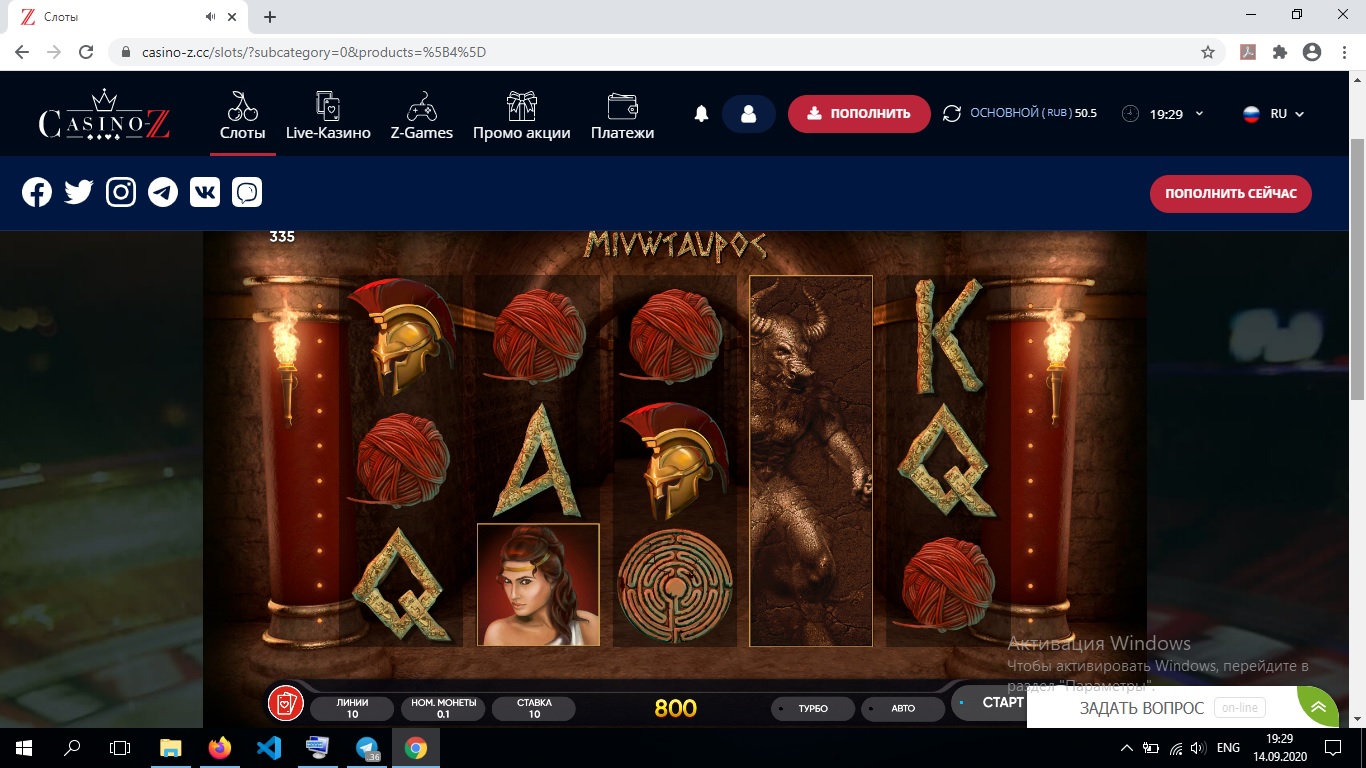Click the notifications bell icon

click(701, 114)
